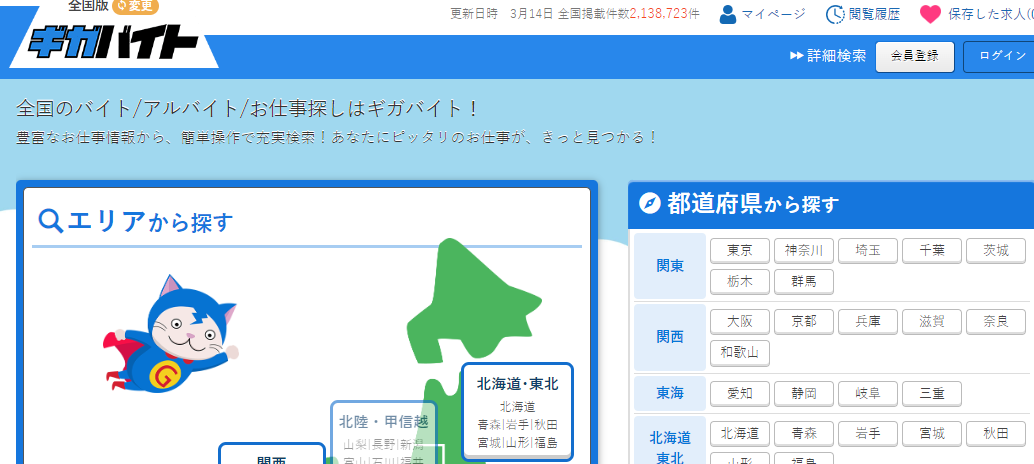
Task: Open 閲覧履歴 via the clock icon
Action: pyautogui.click(x=835, y=14)
